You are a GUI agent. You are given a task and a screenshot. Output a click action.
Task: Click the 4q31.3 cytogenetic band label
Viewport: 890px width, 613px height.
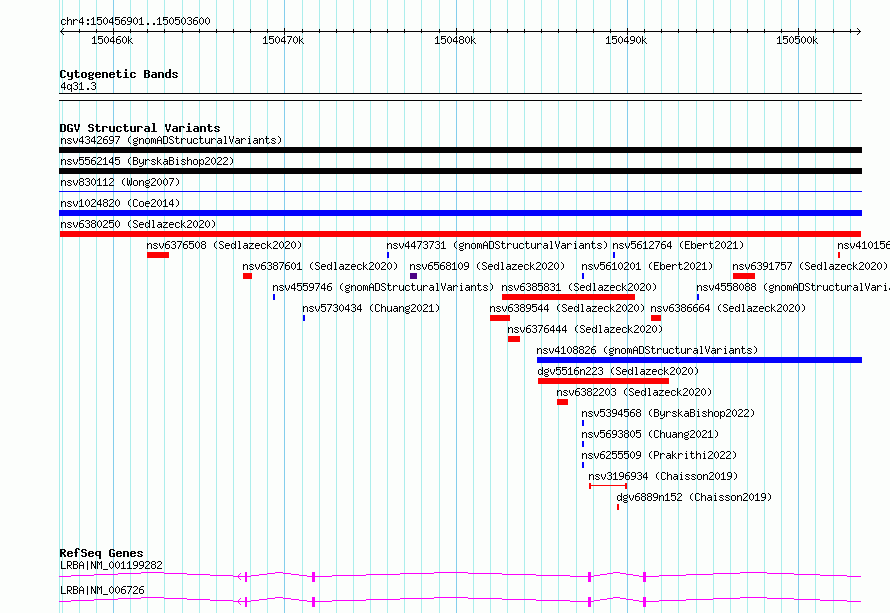tap(78, 86)
